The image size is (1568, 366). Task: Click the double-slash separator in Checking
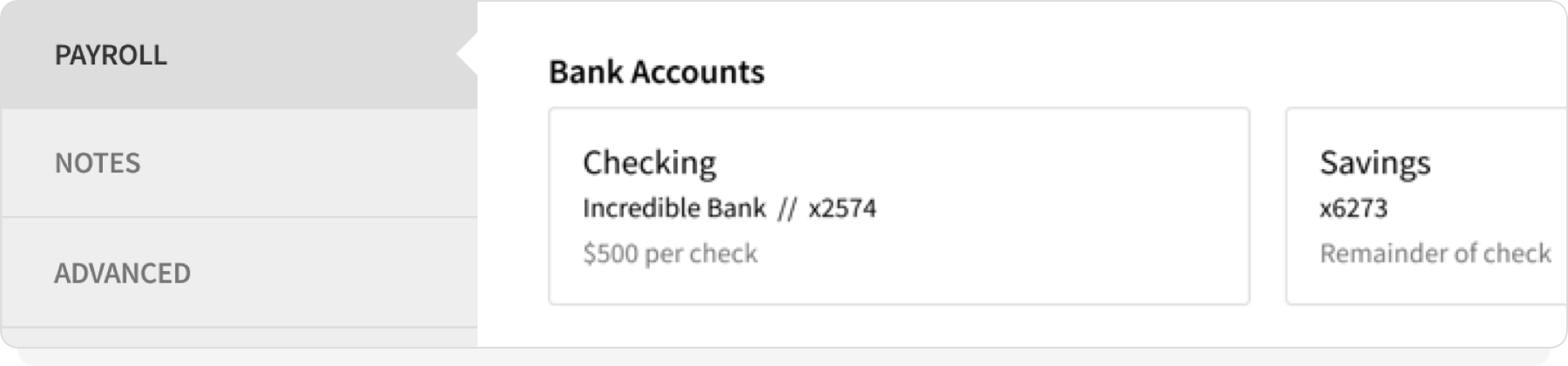tap(787, 209)
